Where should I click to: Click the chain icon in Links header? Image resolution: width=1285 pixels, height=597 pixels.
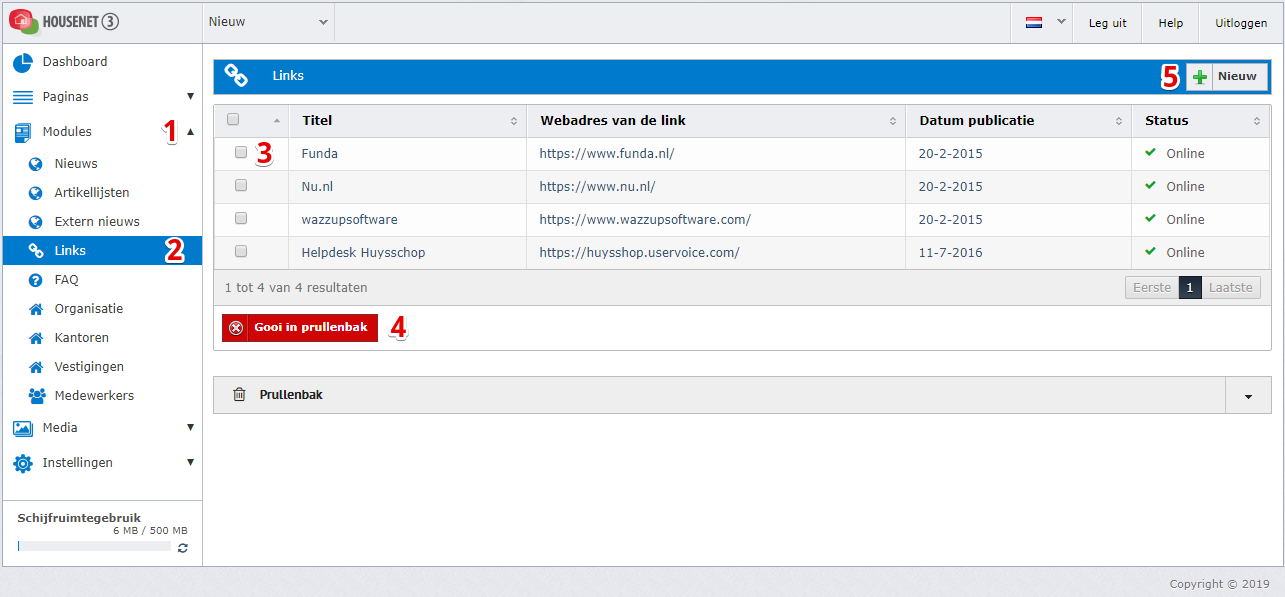236,75
